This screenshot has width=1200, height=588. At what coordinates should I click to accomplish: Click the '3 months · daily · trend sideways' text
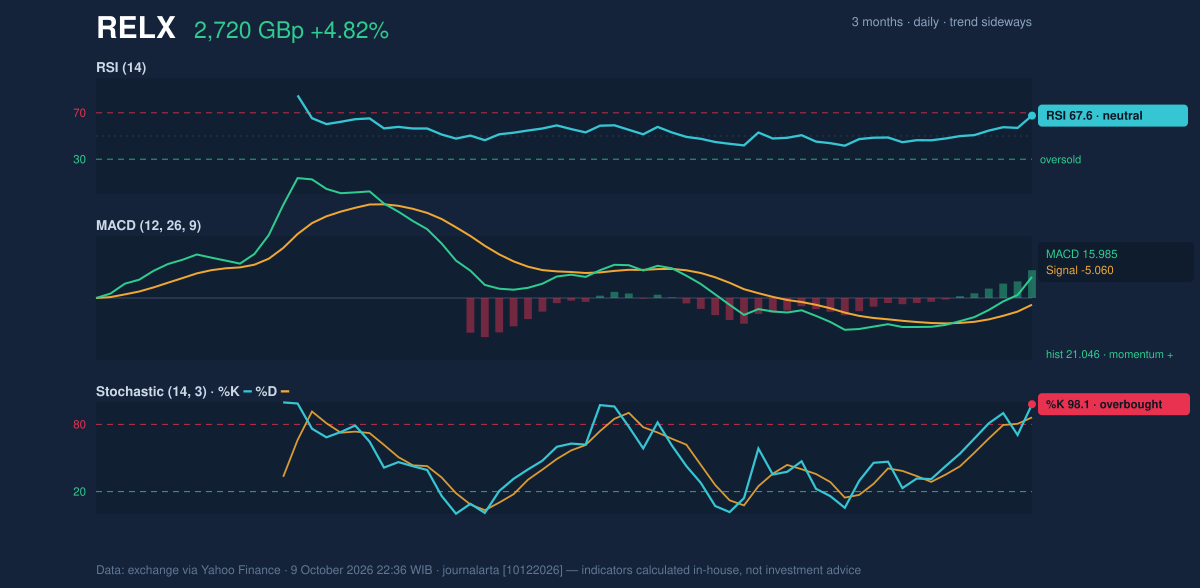pos(941,22)
